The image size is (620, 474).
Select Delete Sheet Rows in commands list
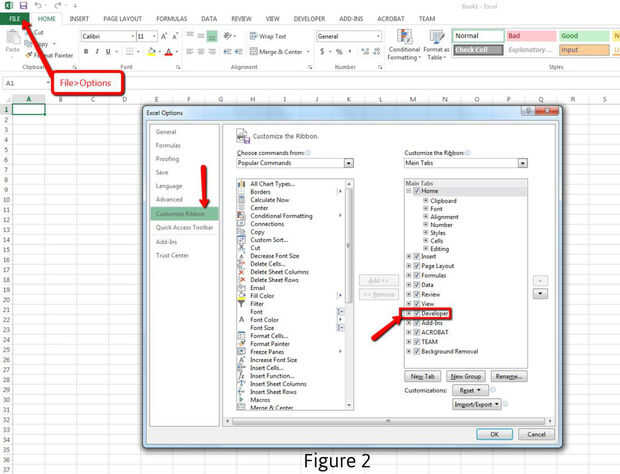pos(274,280)
